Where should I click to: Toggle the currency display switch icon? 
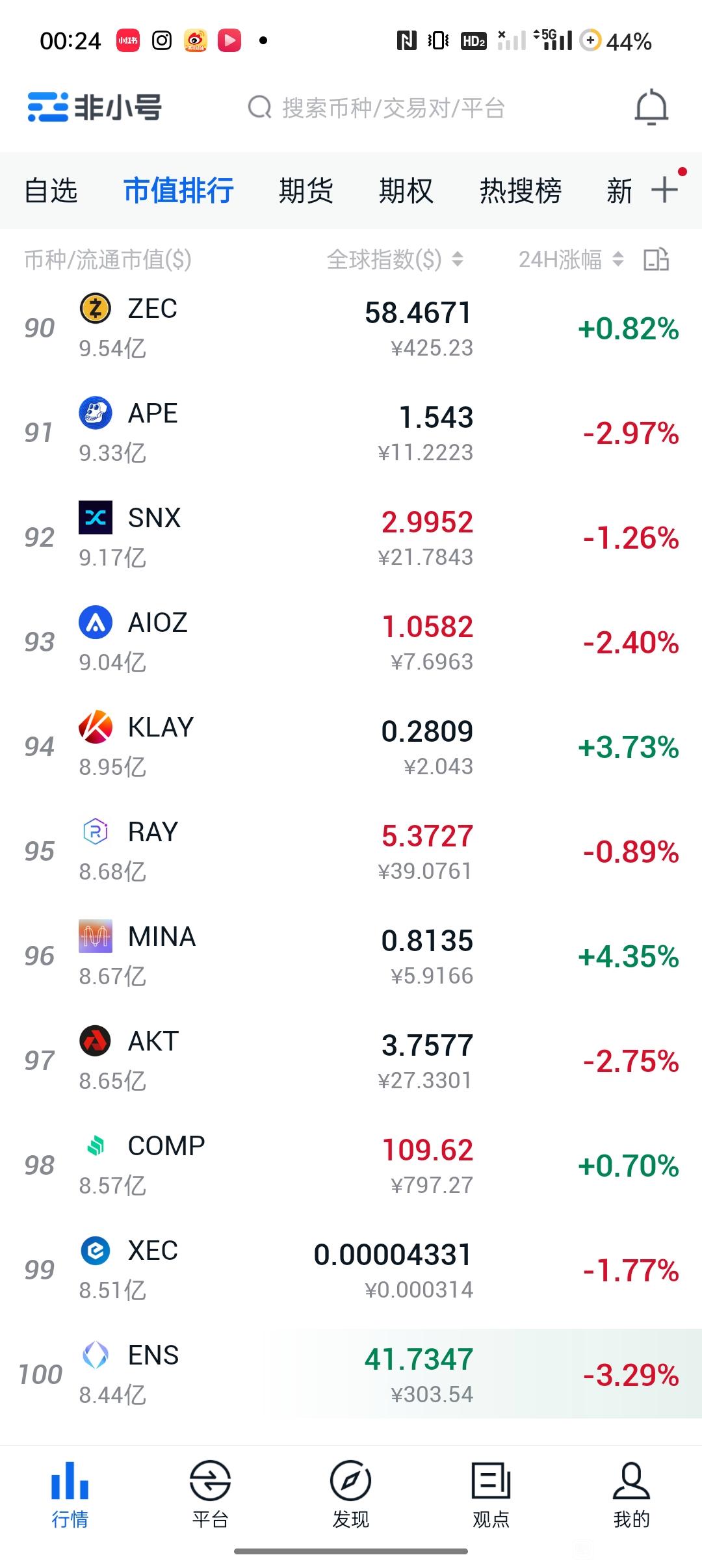[656, 259]
